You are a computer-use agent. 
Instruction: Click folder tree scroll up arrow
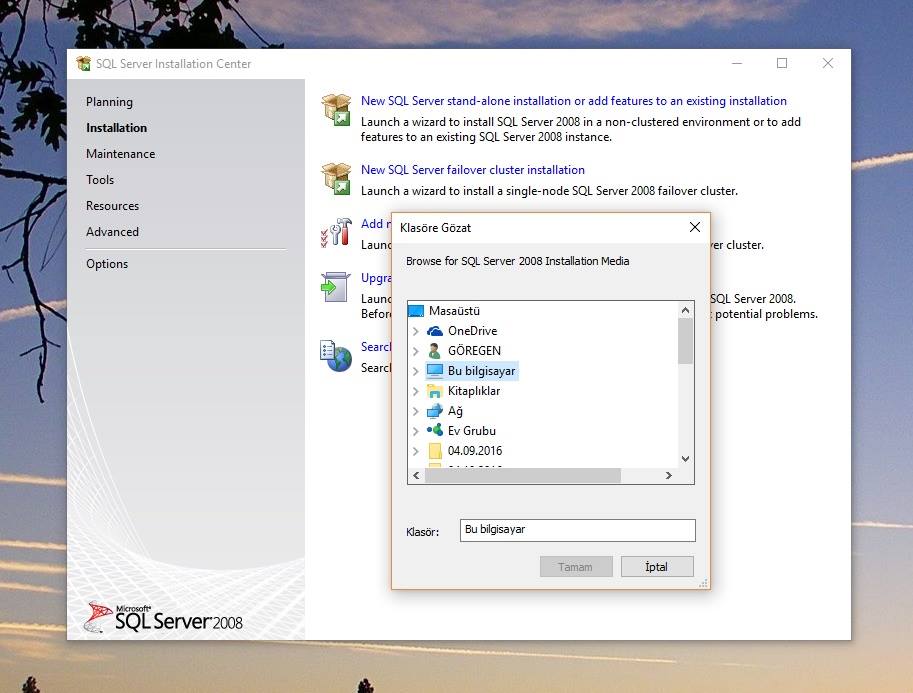tap(685, 310)
